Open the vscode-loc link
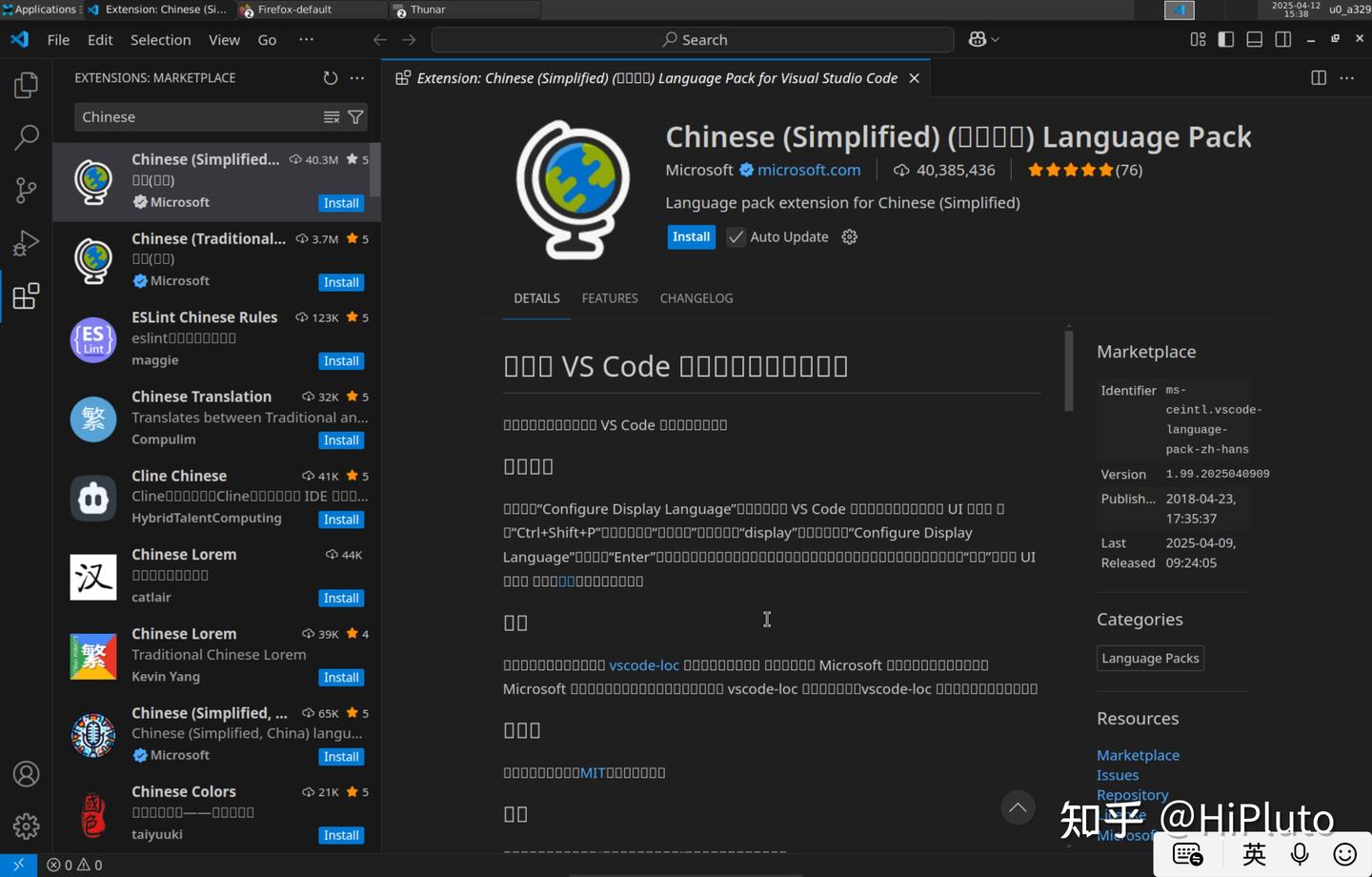The width and height of the screenshot is (1372, 877). [x=644, y=664]
